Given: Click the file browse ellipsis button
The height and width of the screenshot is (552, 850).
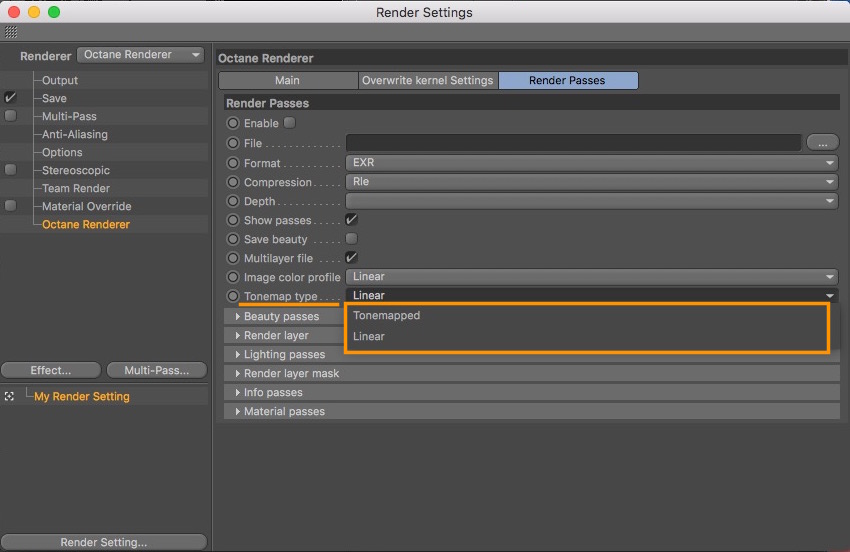Looking at the screenshot, I should 822,143.
